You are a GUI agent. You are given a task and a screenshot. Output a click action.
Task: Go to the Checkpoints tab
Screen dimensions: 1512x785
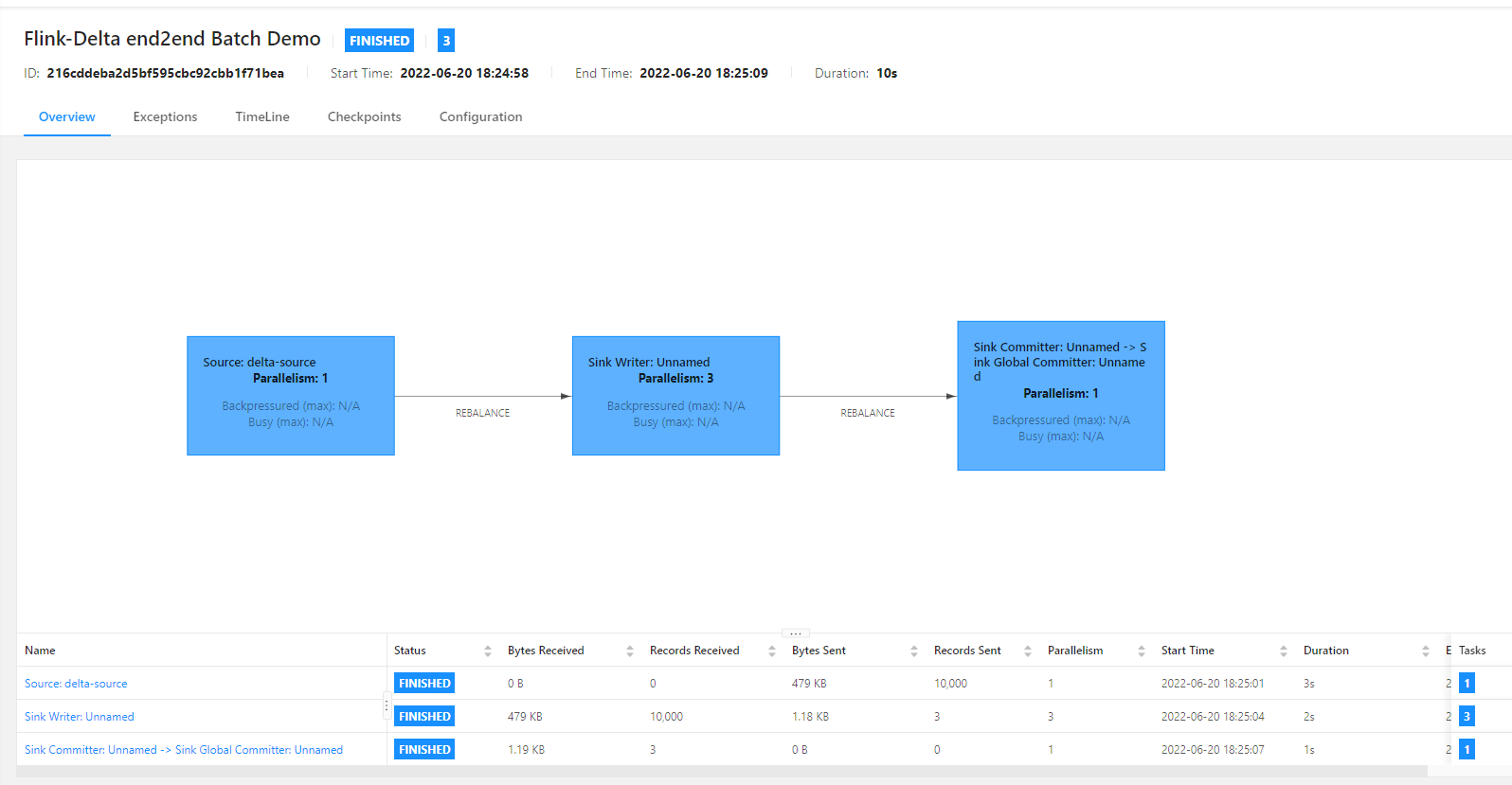365,116
